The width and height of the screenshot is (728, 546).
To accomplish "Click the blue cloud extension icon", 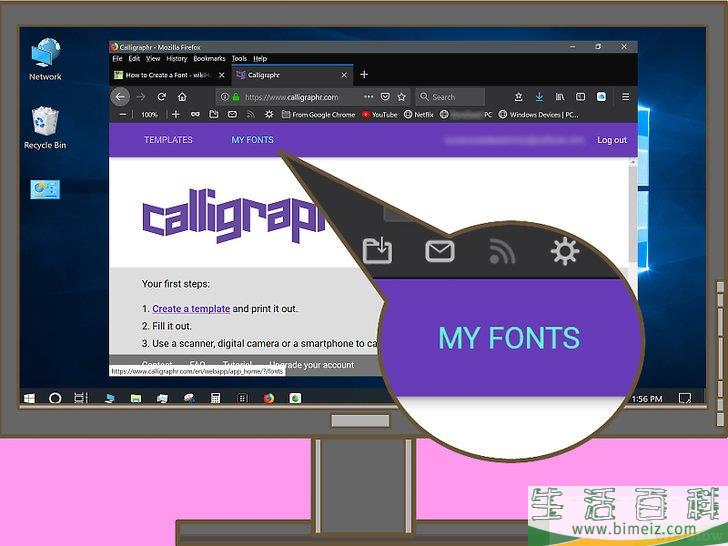I will click(601, 97).
